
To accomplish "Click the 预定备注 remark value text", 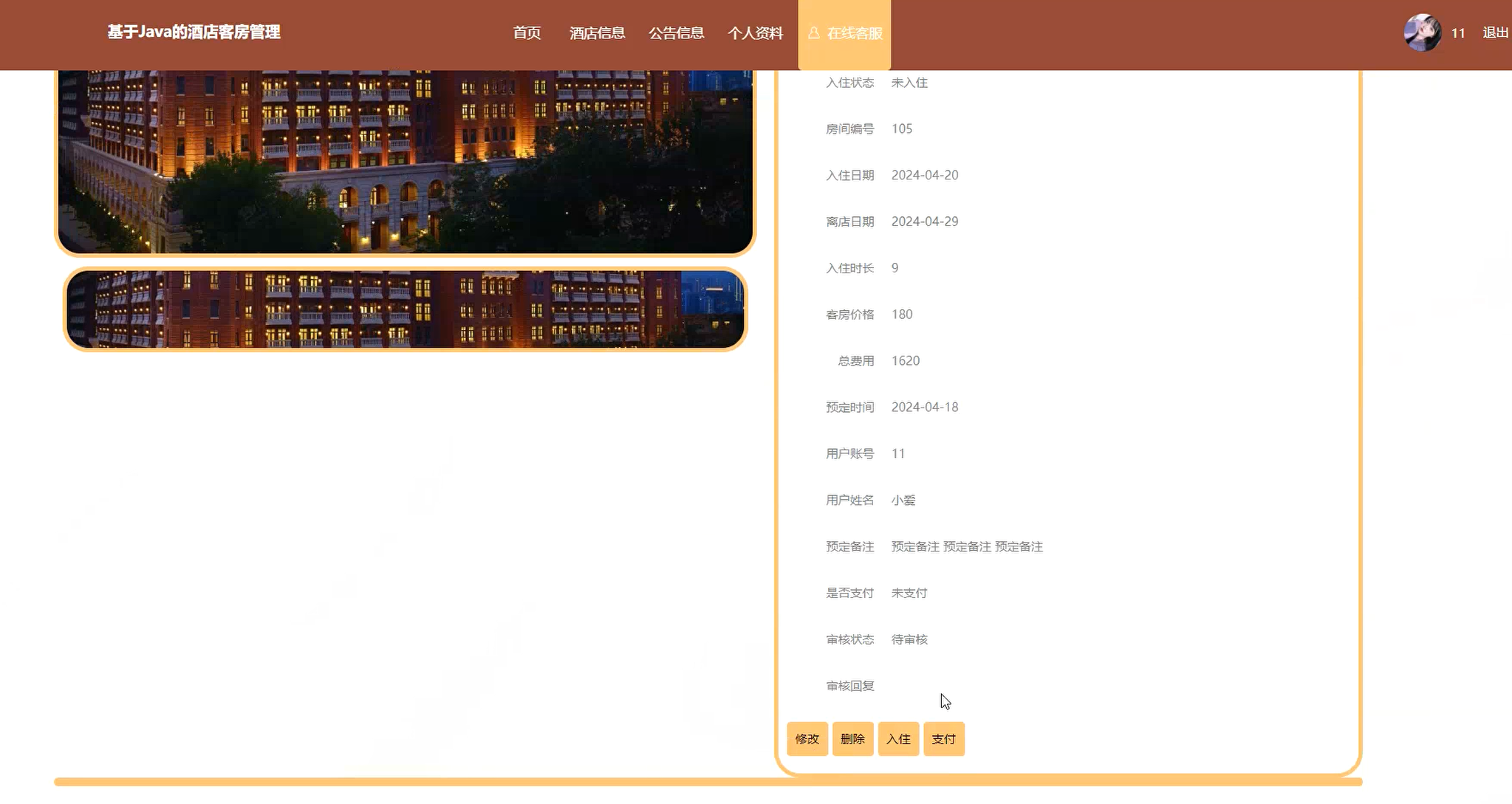I will [x=967, y=547].
